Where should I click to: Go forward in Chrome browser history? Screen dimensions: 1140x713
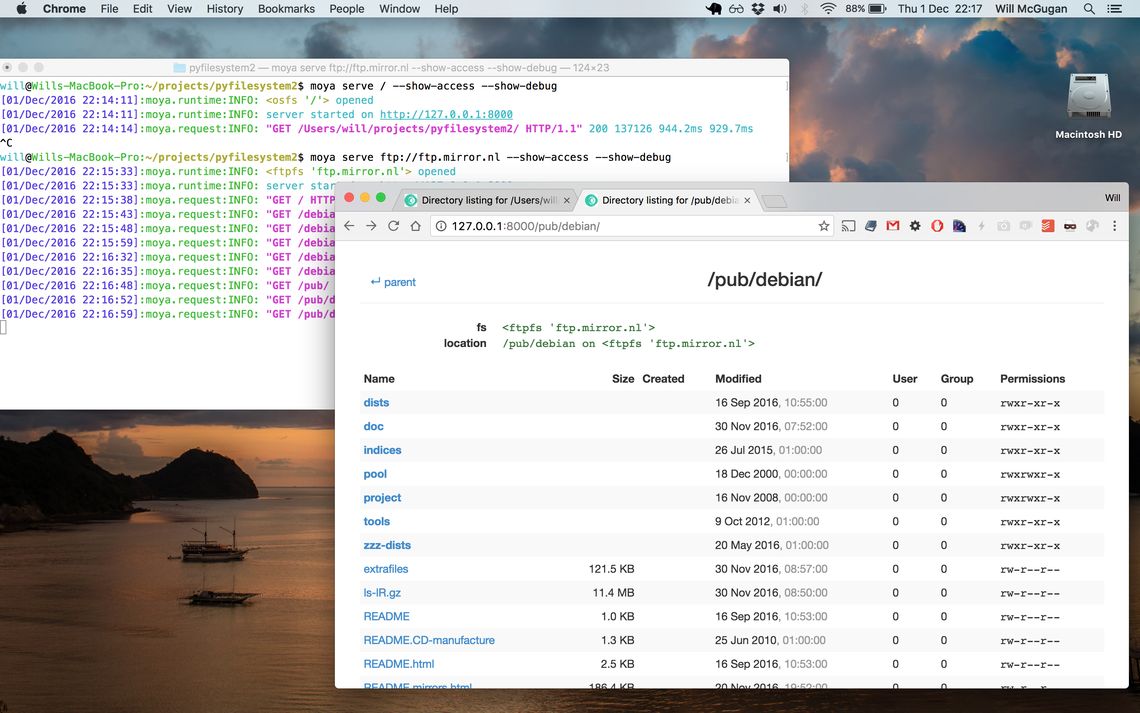371,226
